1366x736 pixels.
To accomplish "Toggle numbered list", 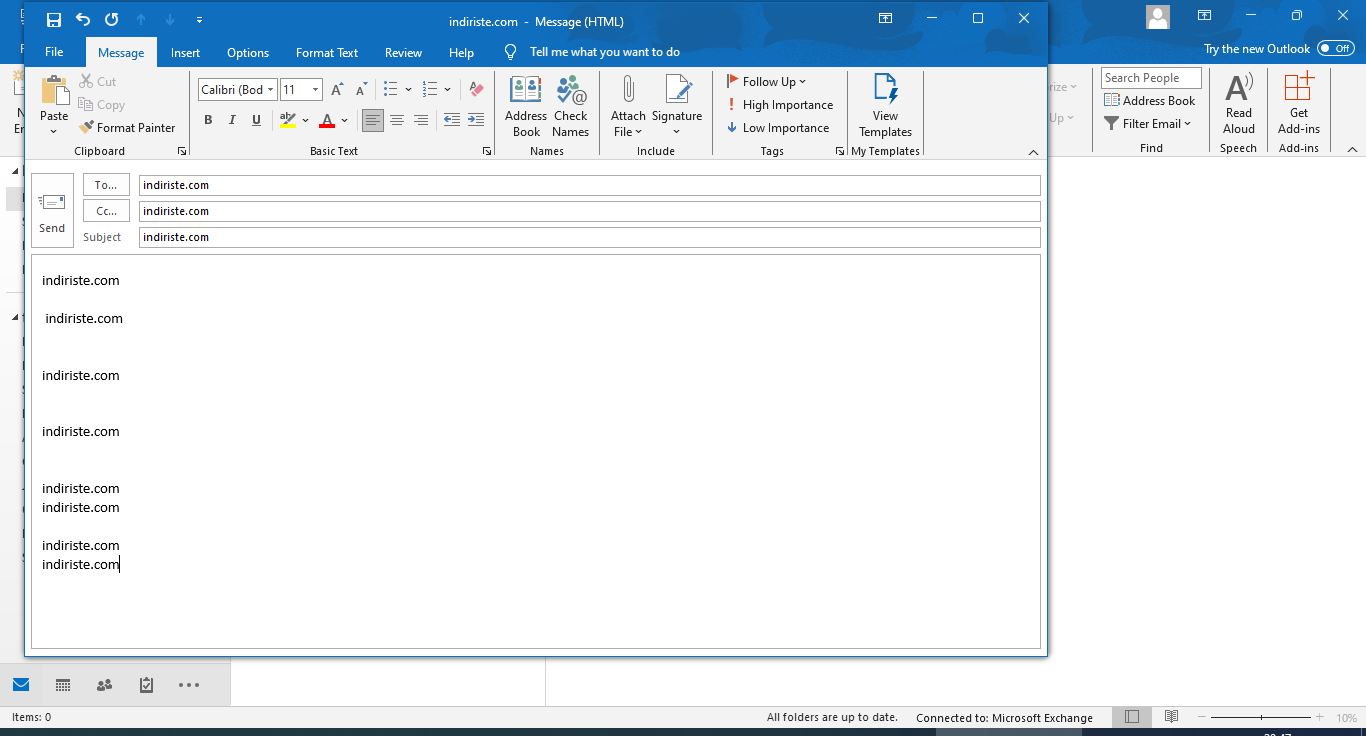I will coord(430,89).
